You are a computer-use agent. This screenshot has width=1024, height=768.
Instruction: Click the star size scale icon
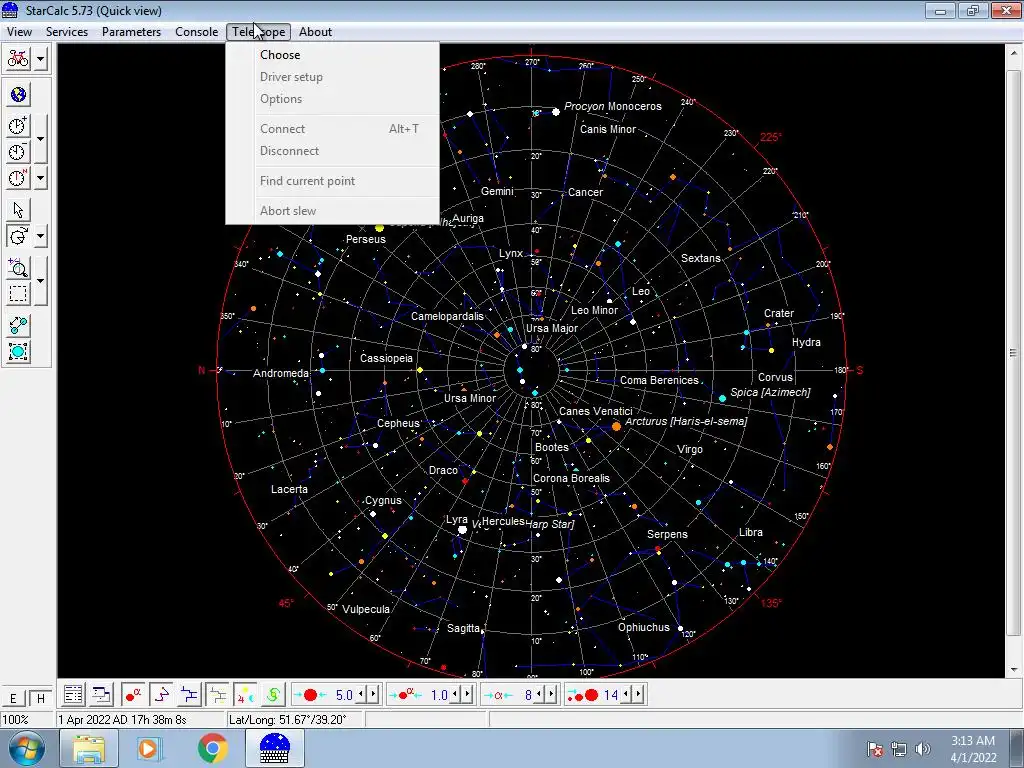pyautogui.click(x=583, y=695)
